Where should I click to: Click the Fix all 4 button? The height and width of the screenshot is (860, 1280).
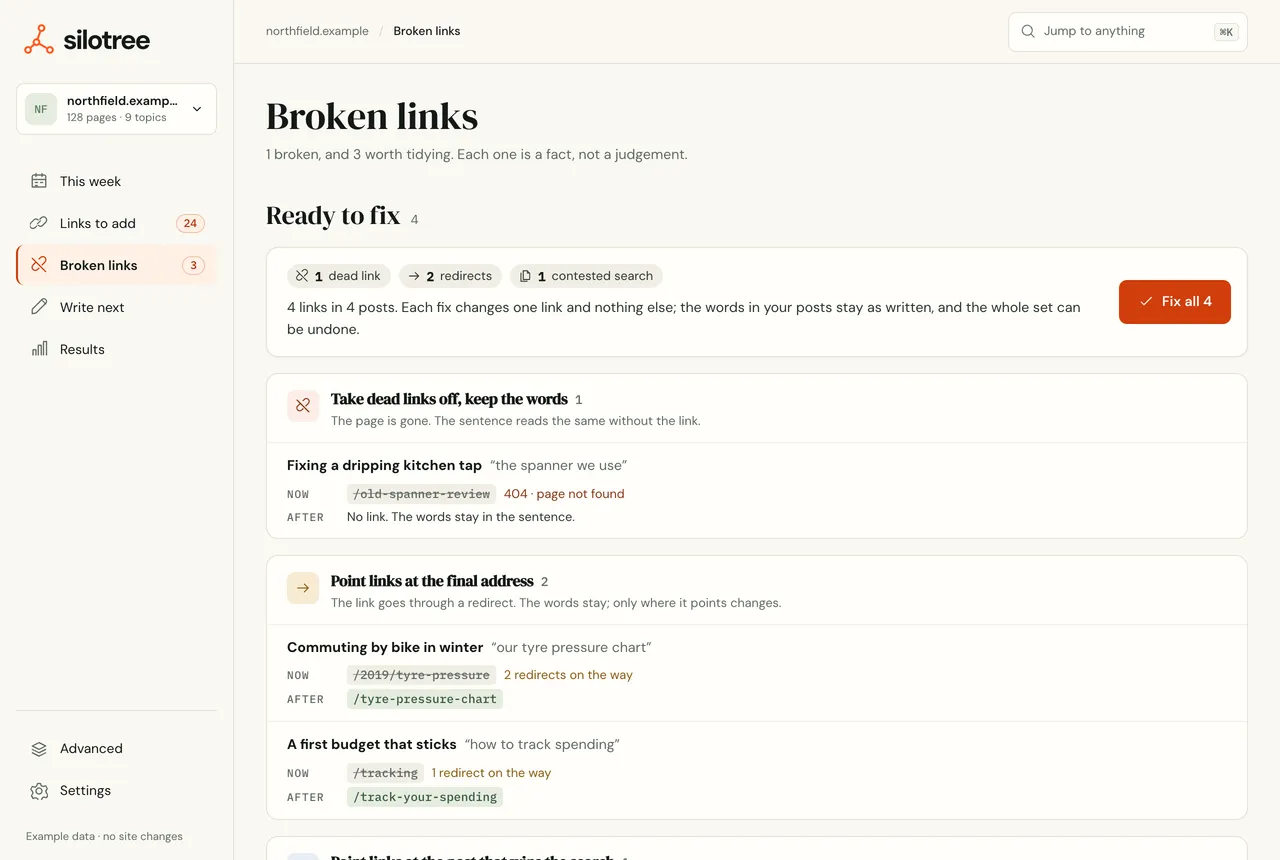pos(1175,301)
